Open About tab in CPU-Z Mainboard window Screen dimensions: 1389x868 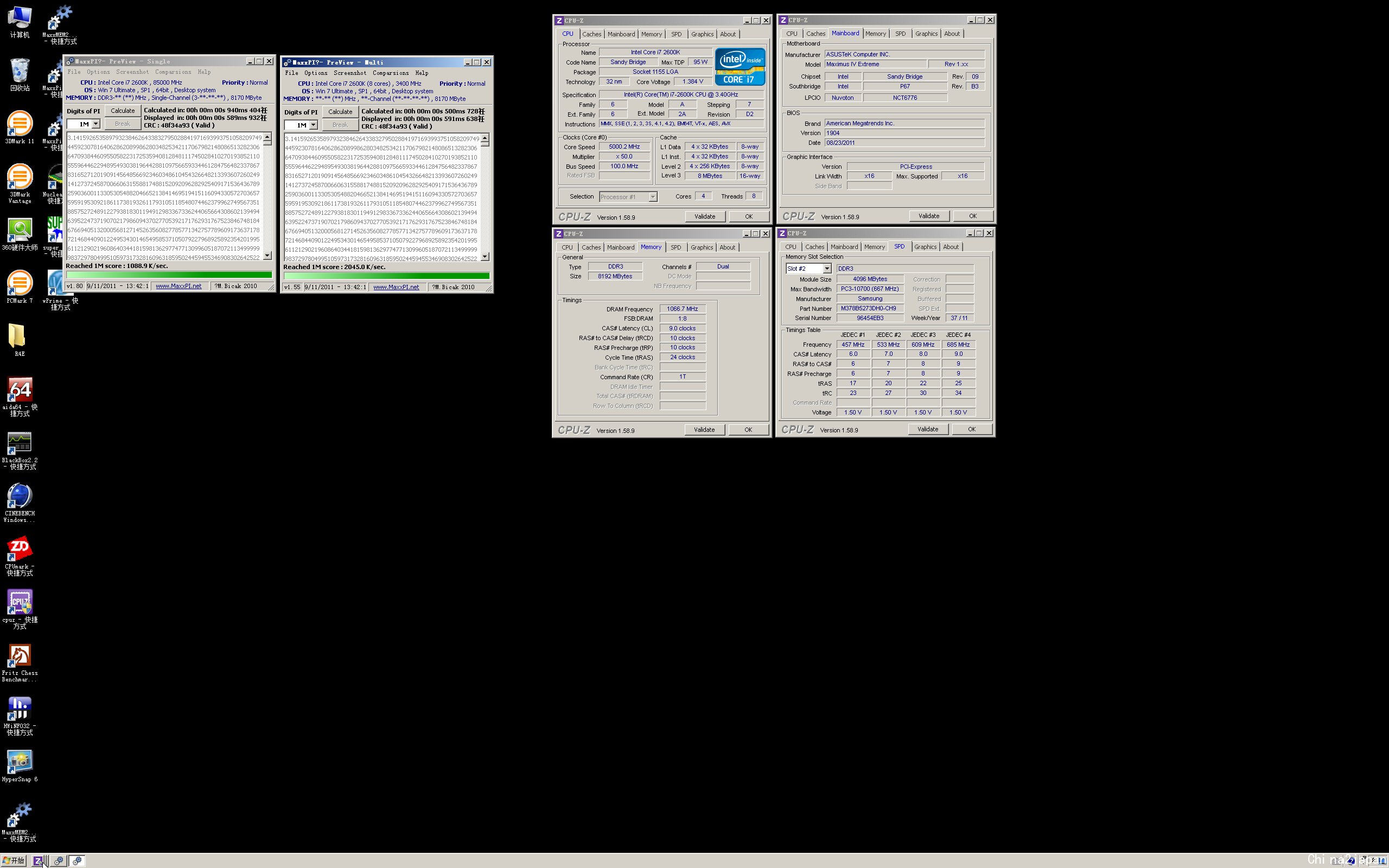[x=952, y=34]
